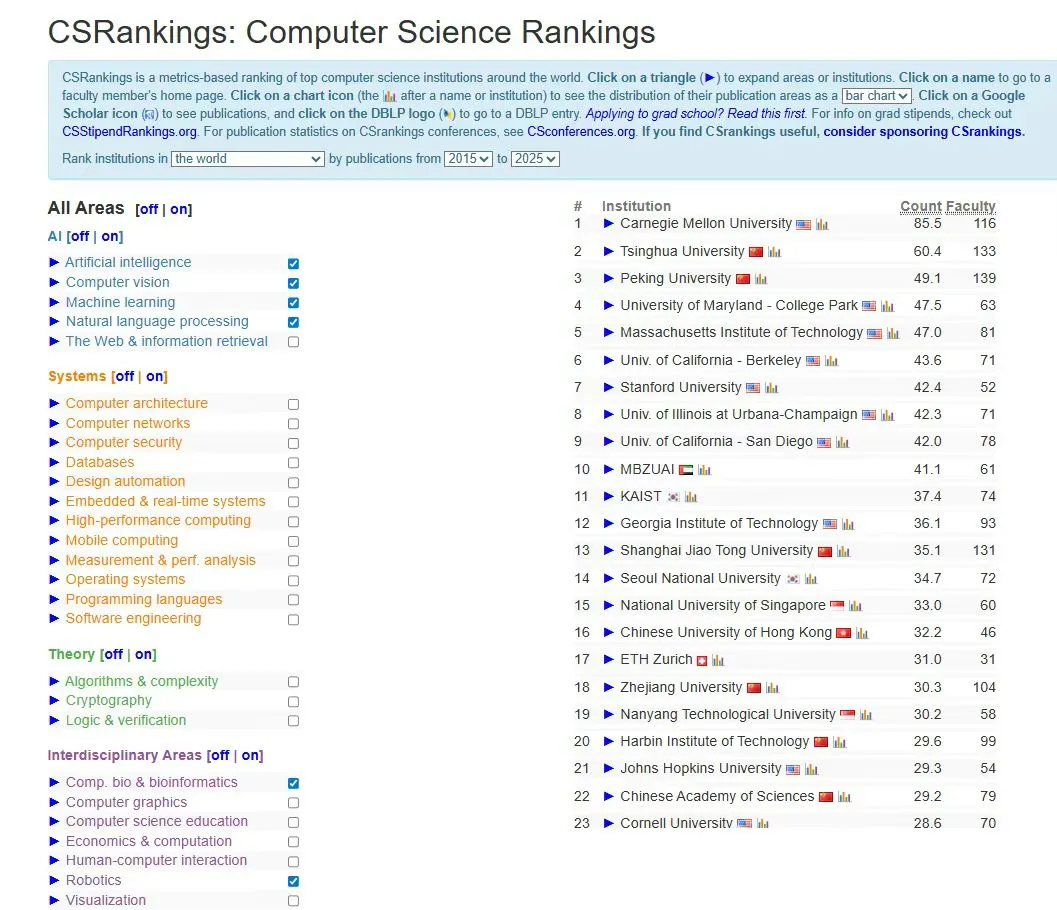The width and height of the screenshot is (1057, 910).
Task: Open Shanghai Jiao Tong University chart icon
Action: click(843, 551)
